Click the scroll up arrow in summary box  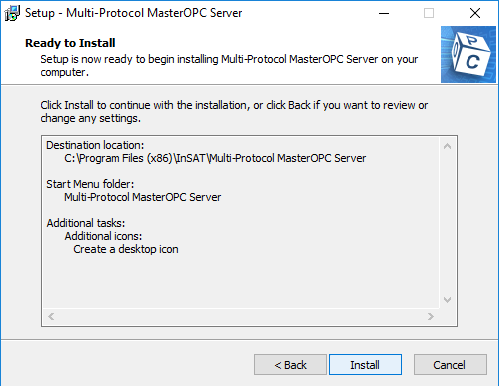[x=448, y=146]
